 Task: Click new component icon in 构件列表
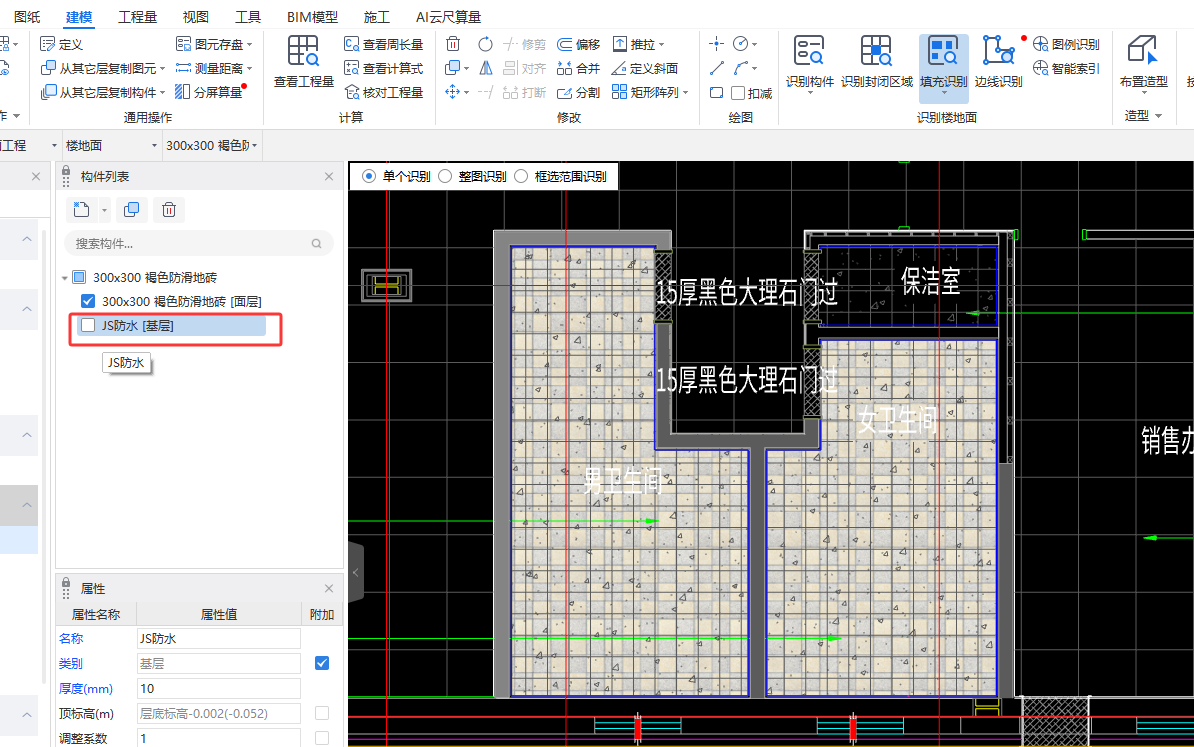(81, 209)
